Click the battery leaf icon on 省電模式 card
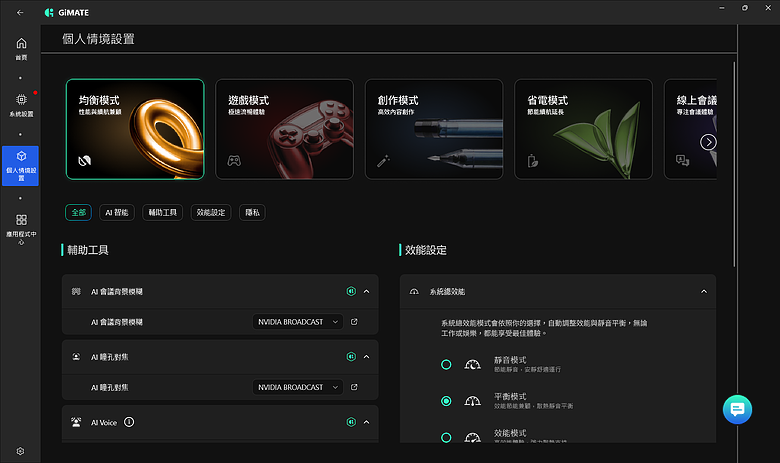Image resolution: width=780 pixels, height=463 pixels. click(x=533, y=161)
